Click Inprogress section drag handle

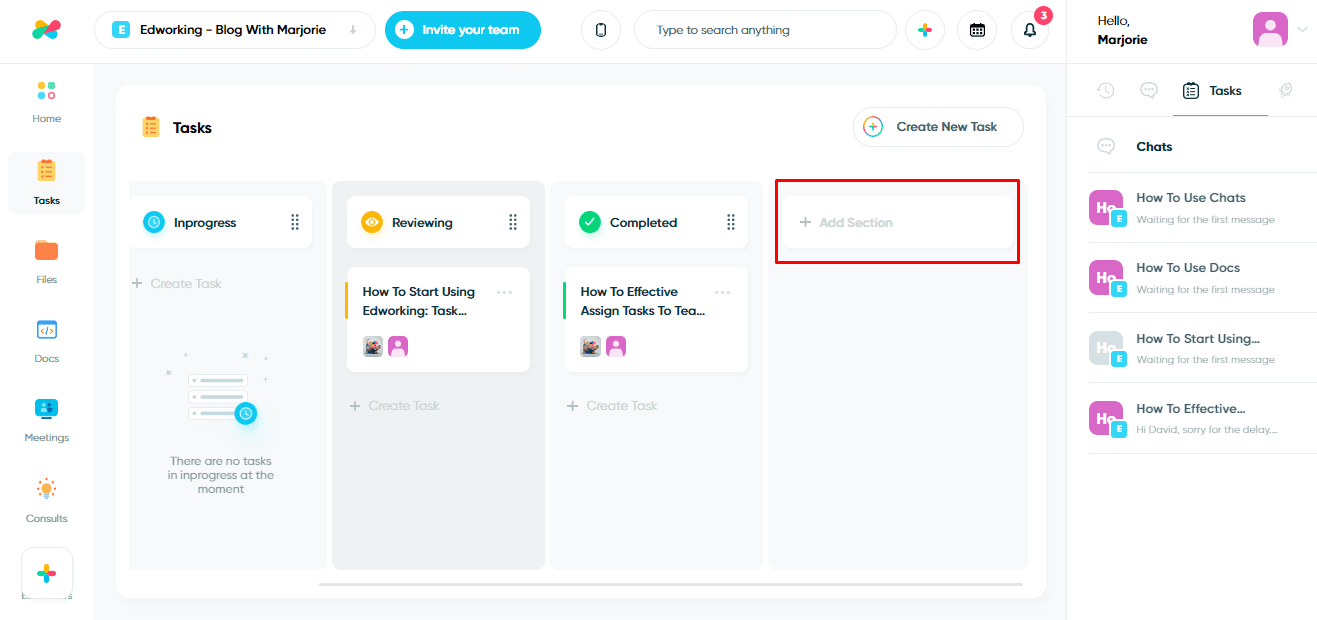tap(294, 222)
